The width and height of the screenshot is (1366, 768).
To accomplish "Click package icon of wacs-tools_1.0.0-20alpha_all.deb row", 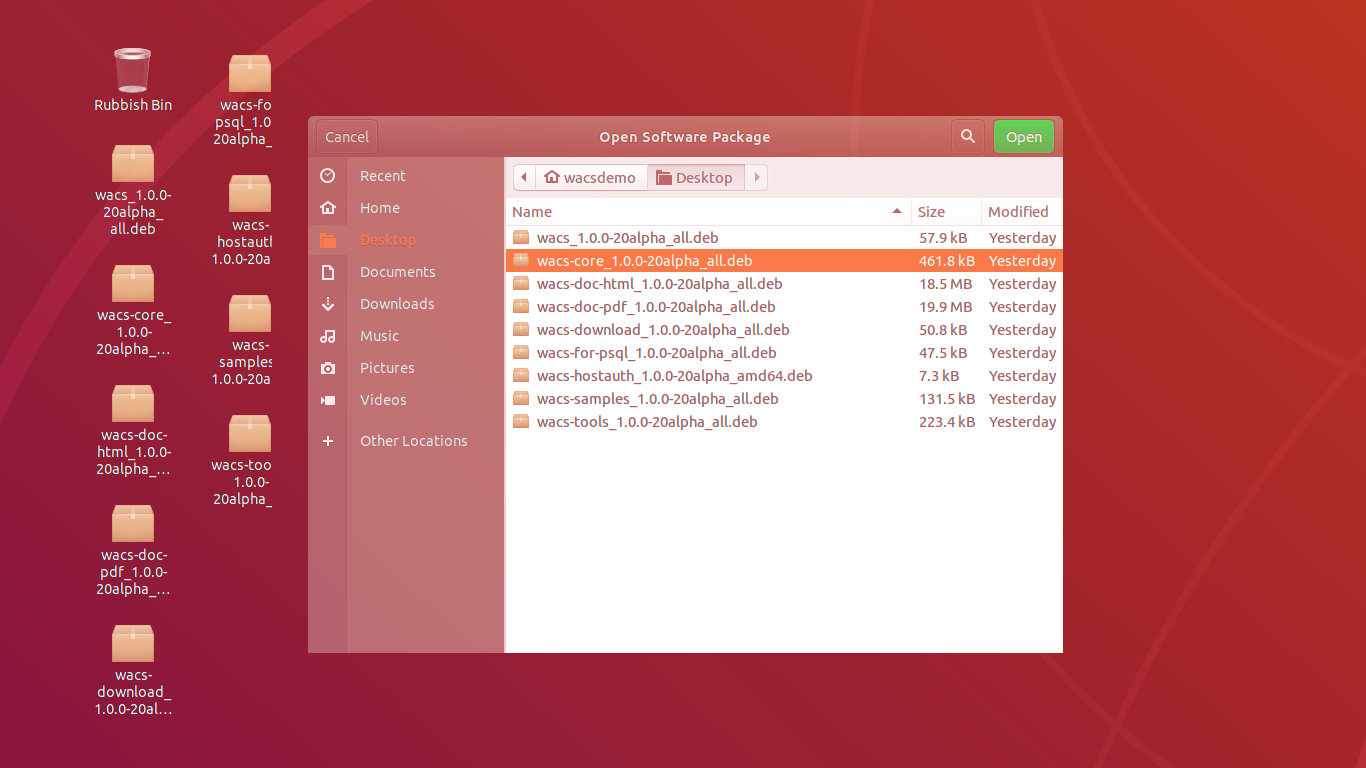I will pyautogui.click(x=520, y=422).
